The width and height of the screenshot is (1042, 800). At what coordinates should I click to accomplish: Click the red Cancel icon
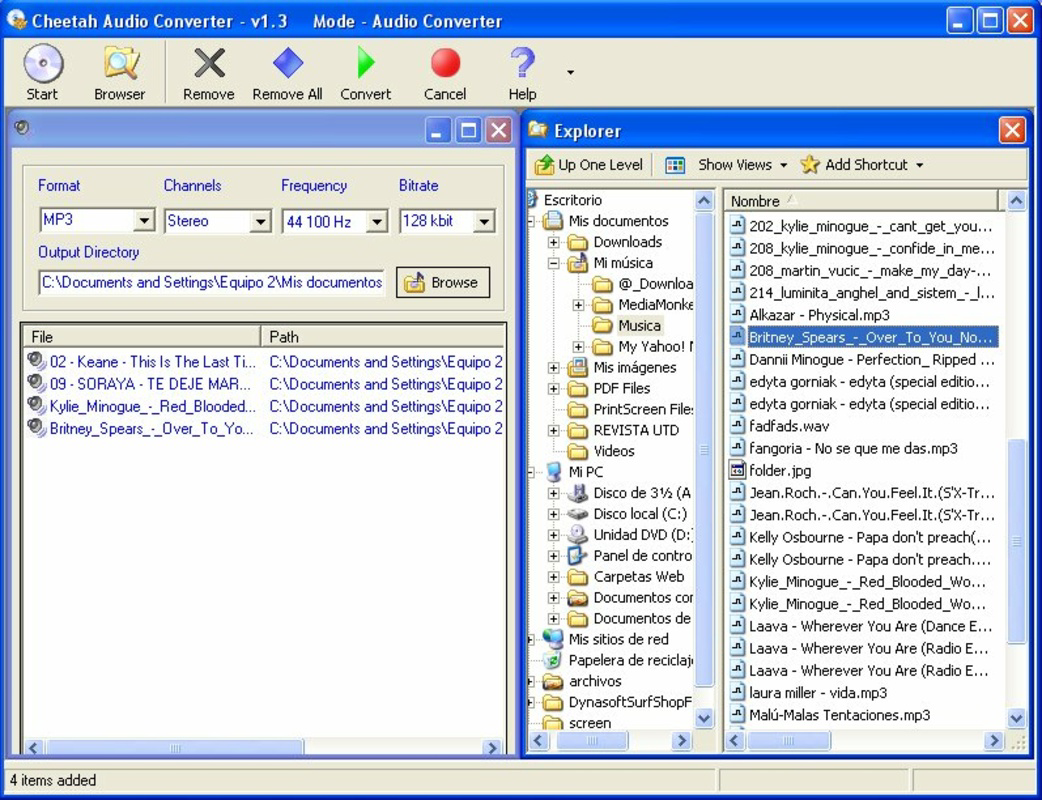coord(445,63)
